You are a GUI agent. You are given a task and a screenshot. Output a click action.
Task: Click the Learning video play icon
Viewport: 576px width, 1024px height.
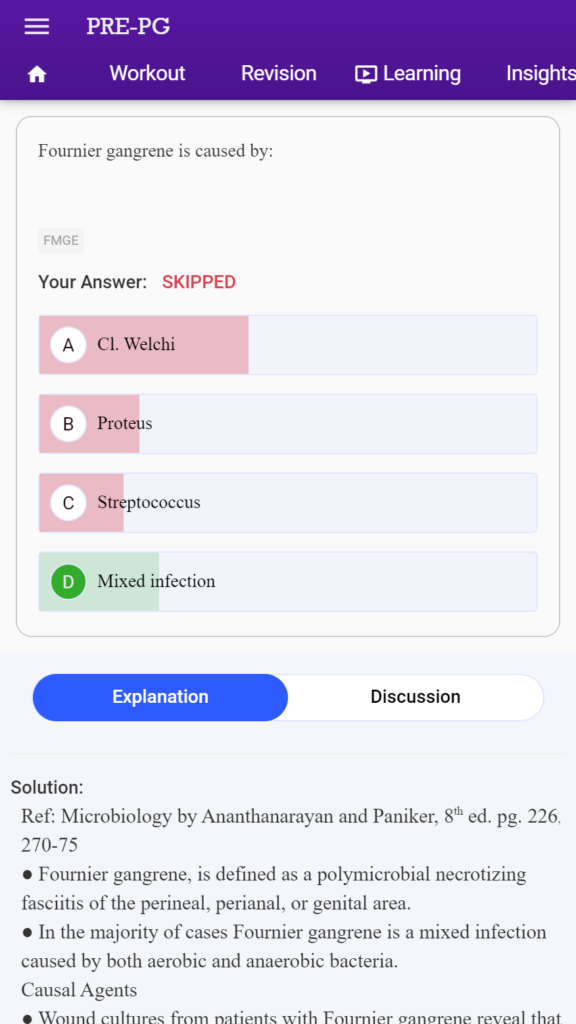click(x=366, y=74)
